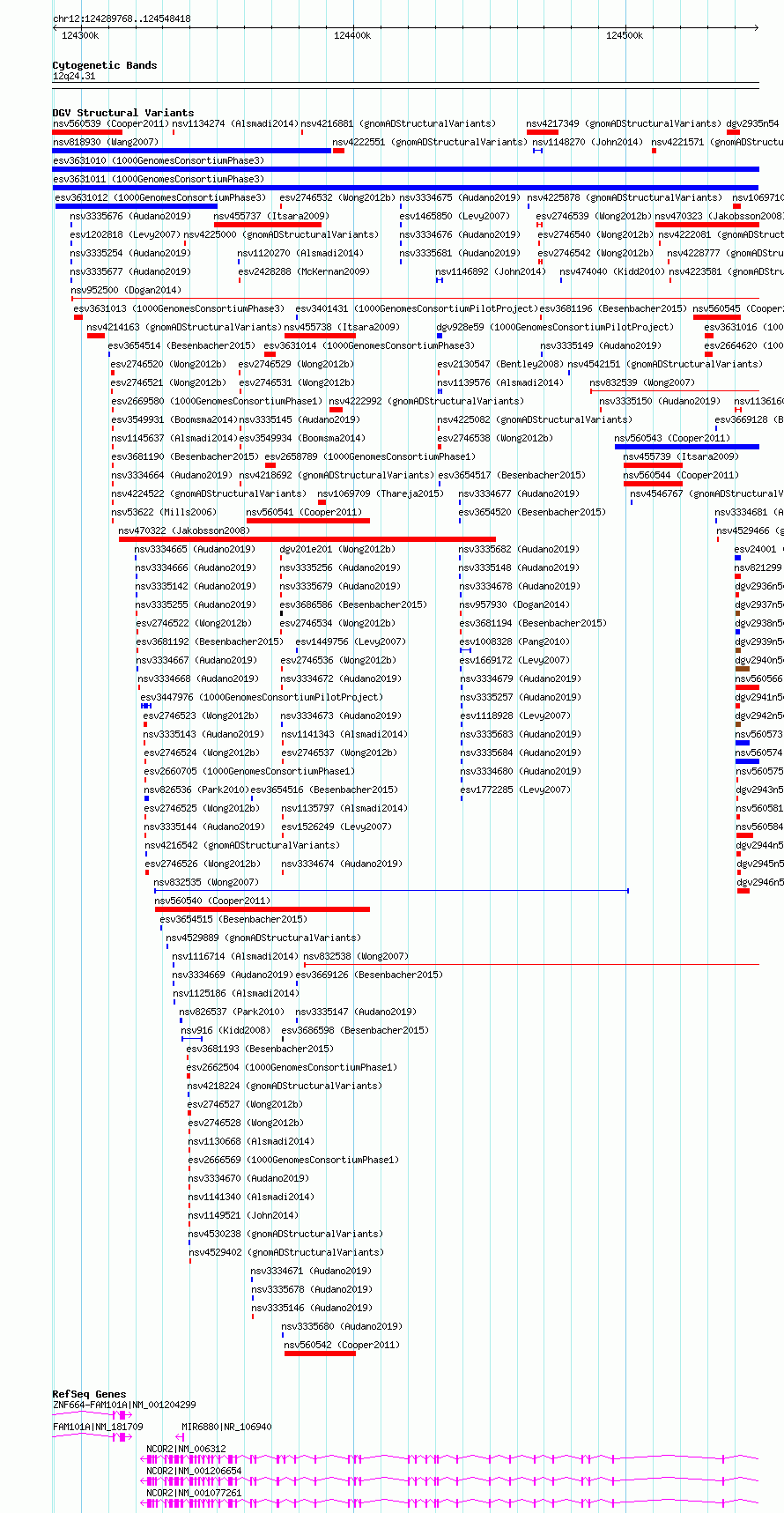The image size is (784, 1513).
Task: Open nsv826537 (Park2010) variant
Action: pyautogui.click(x=232, y=1012)
